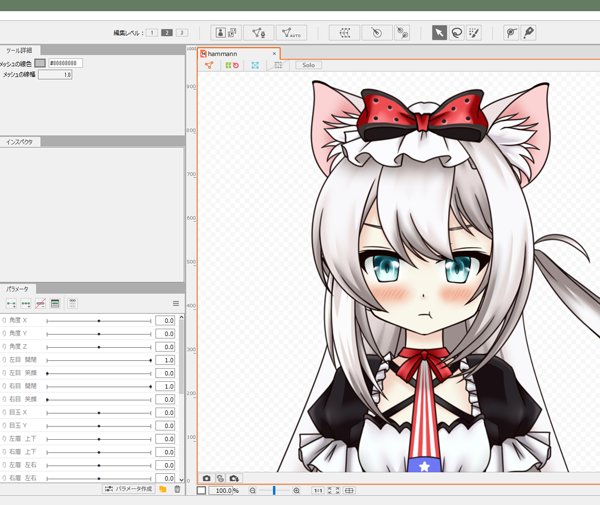Zoom in with the plus magnifier

(x=296, y=490)
